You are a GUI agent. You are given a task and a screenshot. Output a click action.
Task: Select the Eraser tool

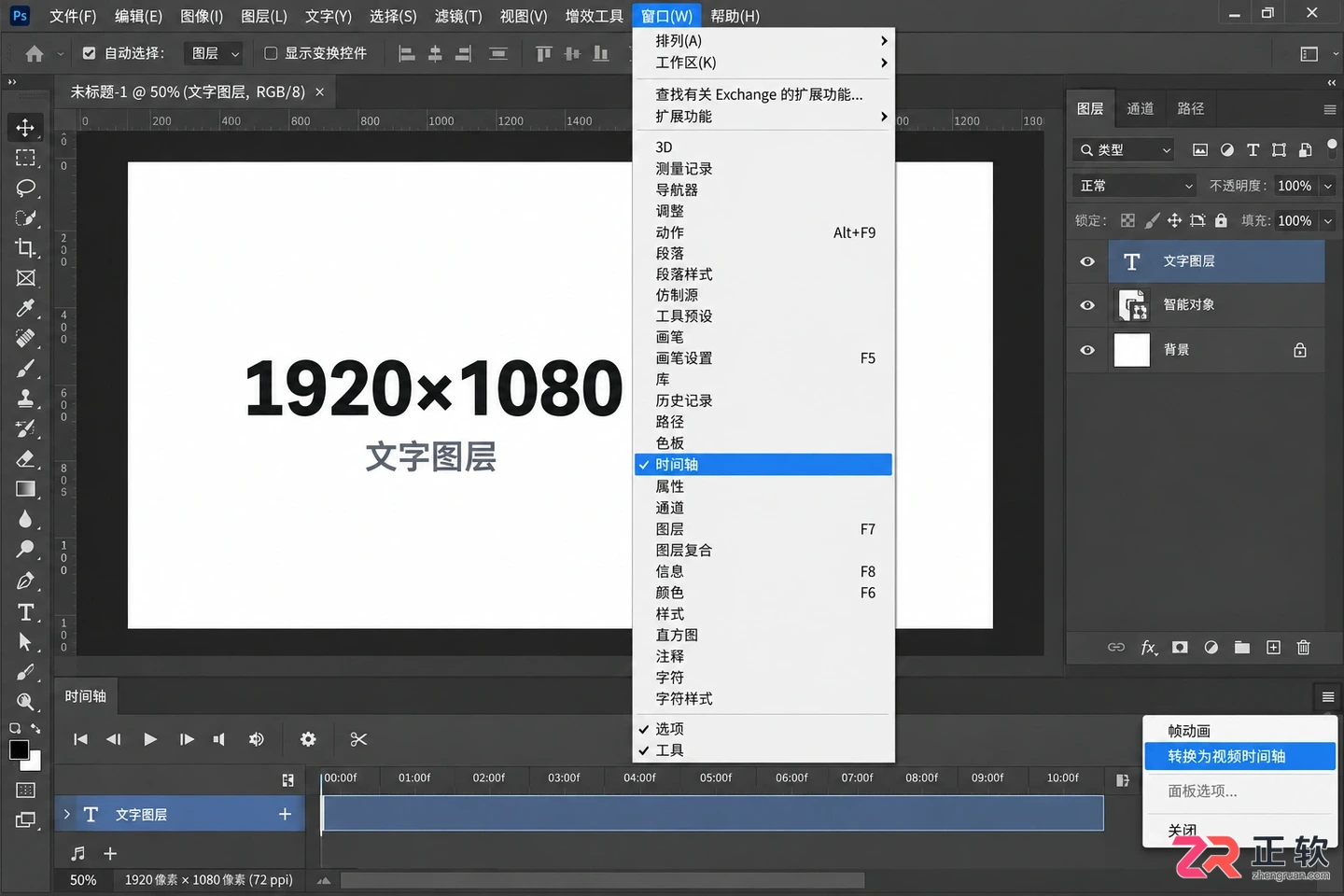[25, 459]
